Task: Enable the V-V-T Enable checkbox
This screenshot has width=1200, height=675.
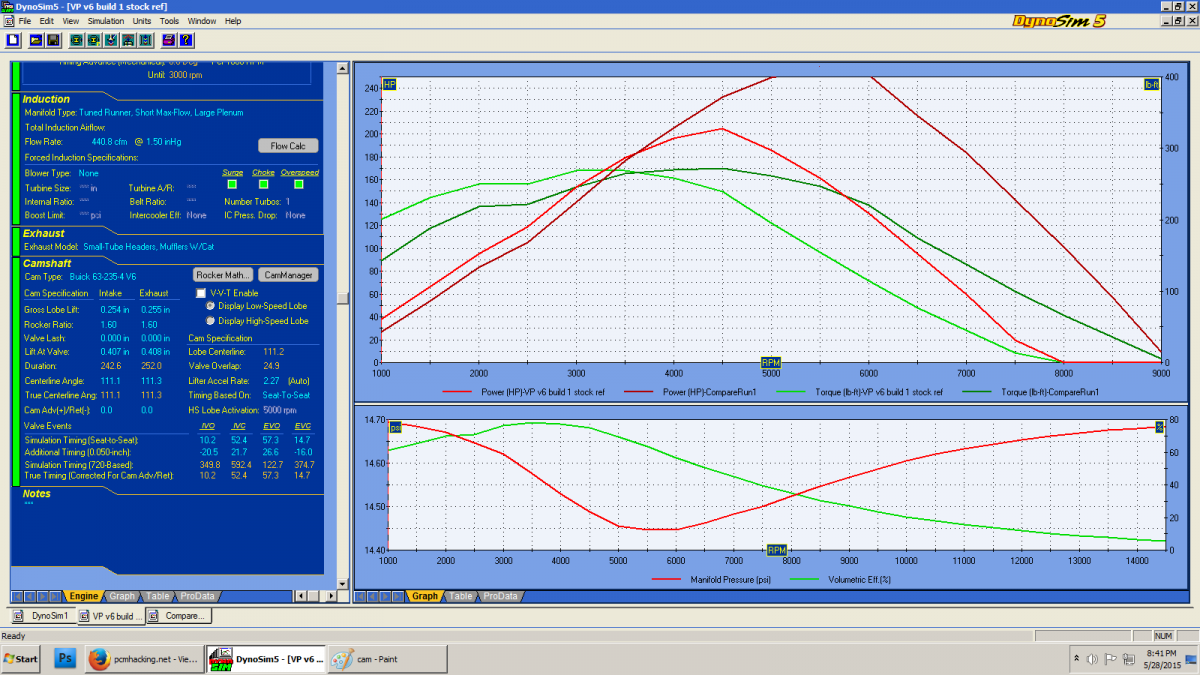Action: [x=201, y=293]
